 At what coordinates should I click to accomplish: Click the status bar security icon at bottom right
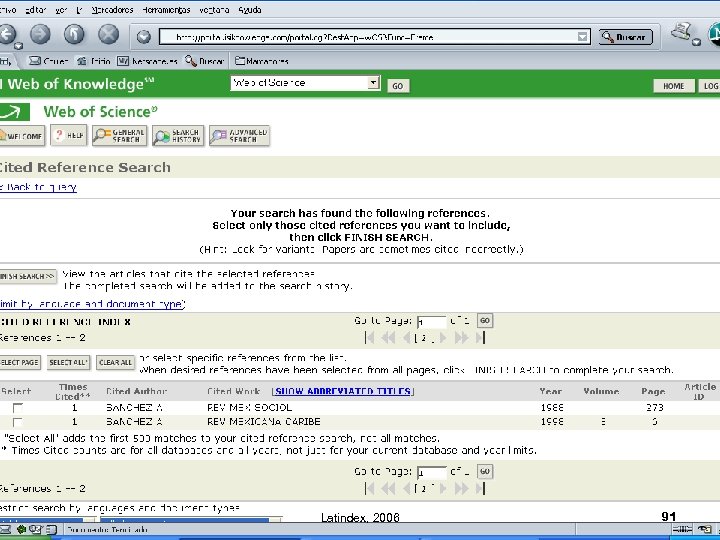click(x=704, y=529)
